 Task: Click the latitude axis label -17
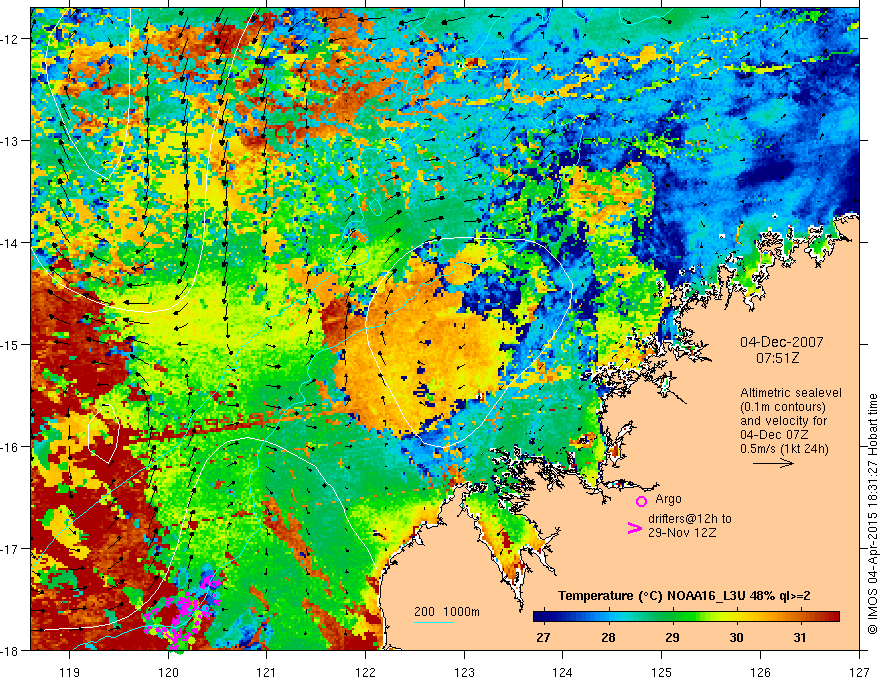click(11, 548)
